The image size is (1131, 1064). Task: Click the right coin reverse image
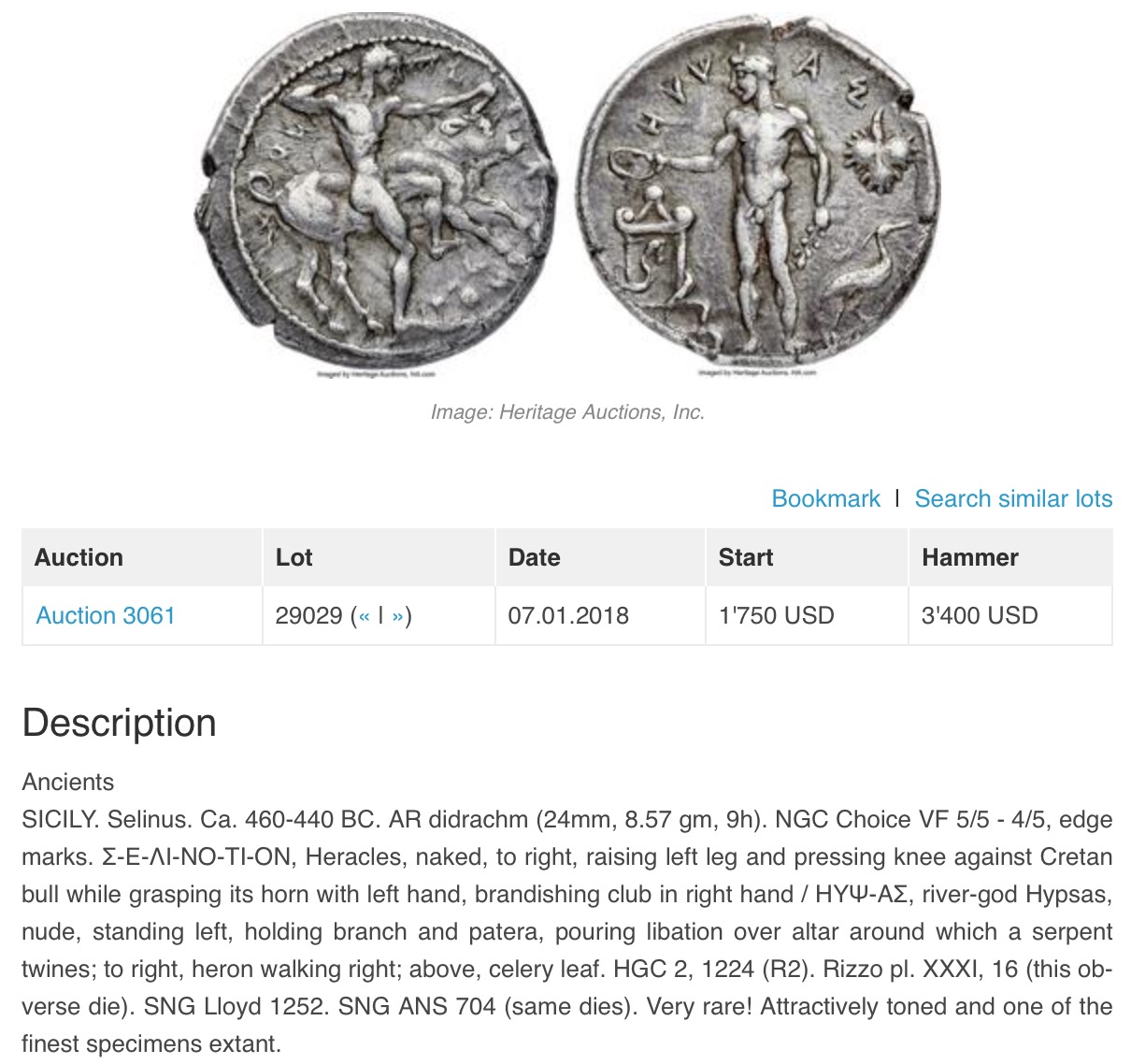(x=759, y=192)
